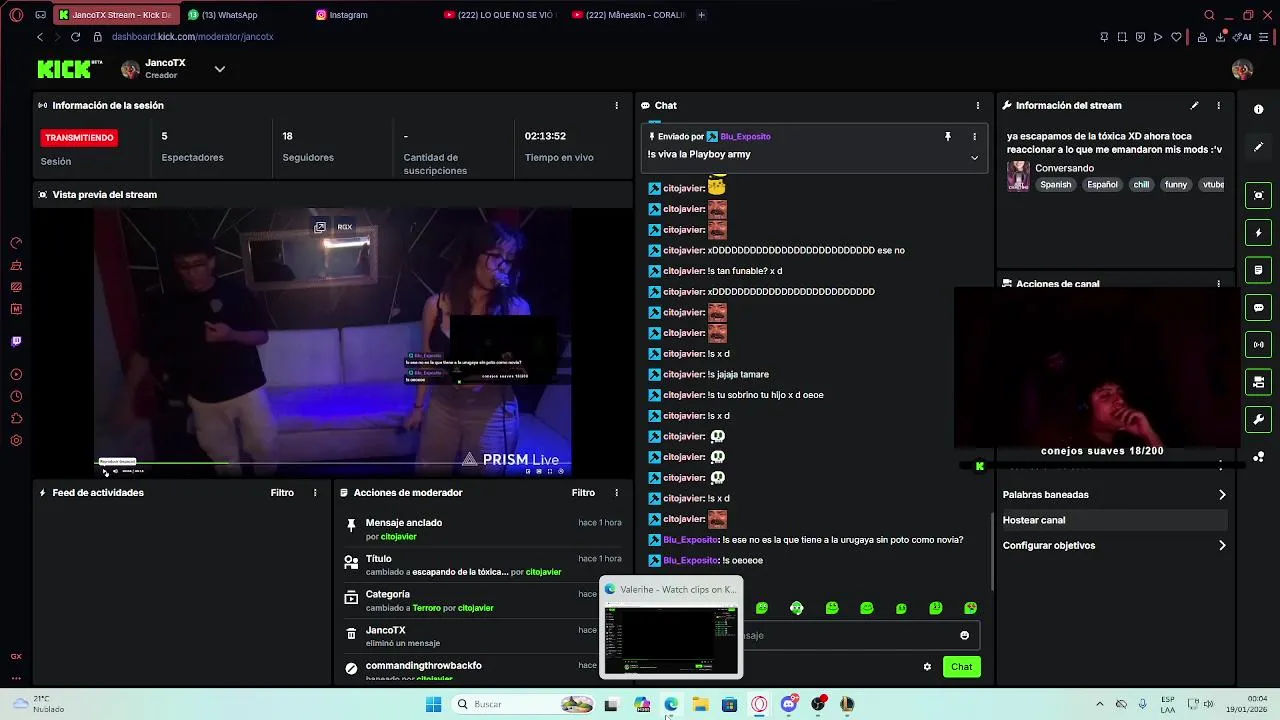Open Opera sidebar settings gear
This screenshot has height=720, width=1280.
coord(16,441)
